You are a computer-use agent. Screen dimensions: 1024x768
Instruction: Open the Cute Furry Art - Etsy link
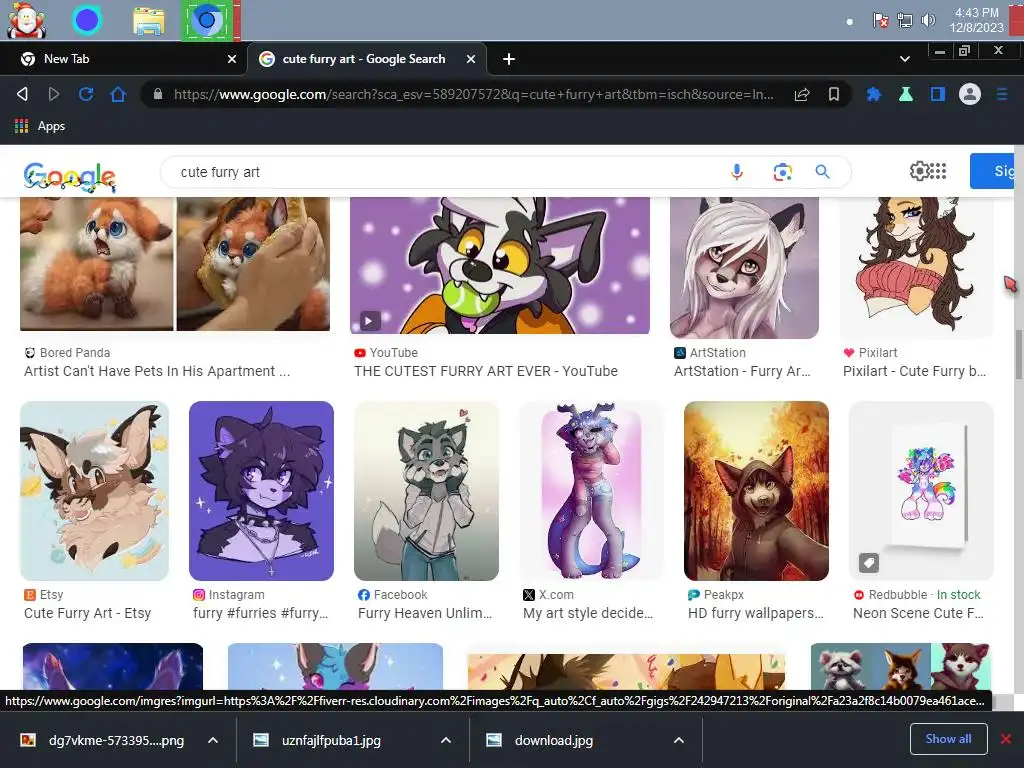coord(88,613)
